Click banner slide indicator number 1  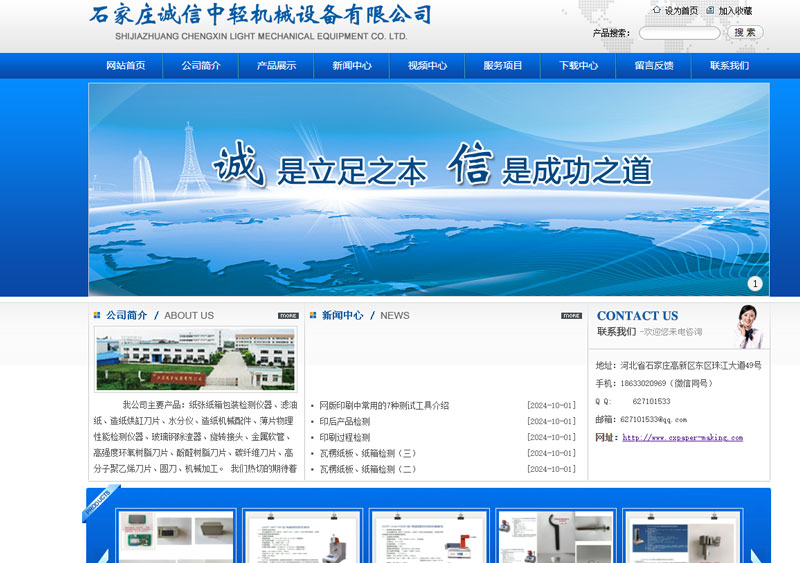point(754,284)
